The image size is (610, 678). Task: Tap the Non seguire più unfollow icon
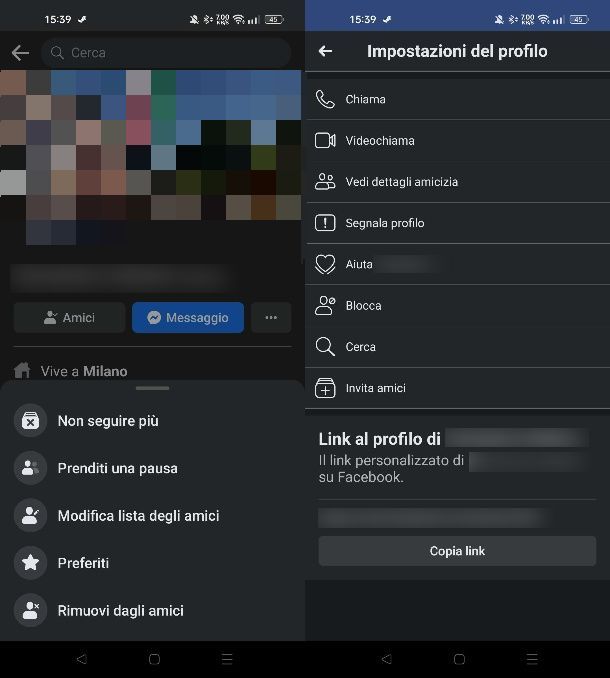click(x=30, y=421)
